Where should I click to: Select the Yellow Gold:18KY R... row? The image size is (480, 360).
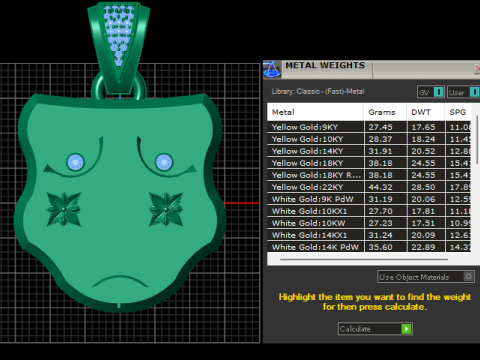369,175
